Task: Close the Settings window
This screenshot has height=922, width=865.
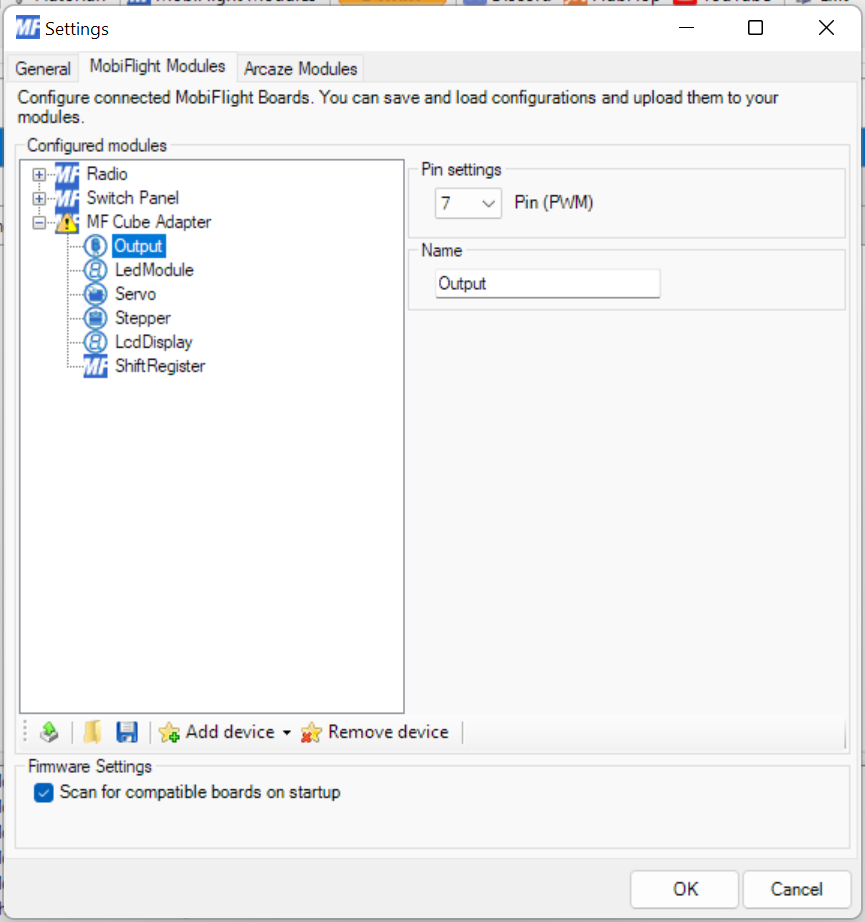Action: 826,28
